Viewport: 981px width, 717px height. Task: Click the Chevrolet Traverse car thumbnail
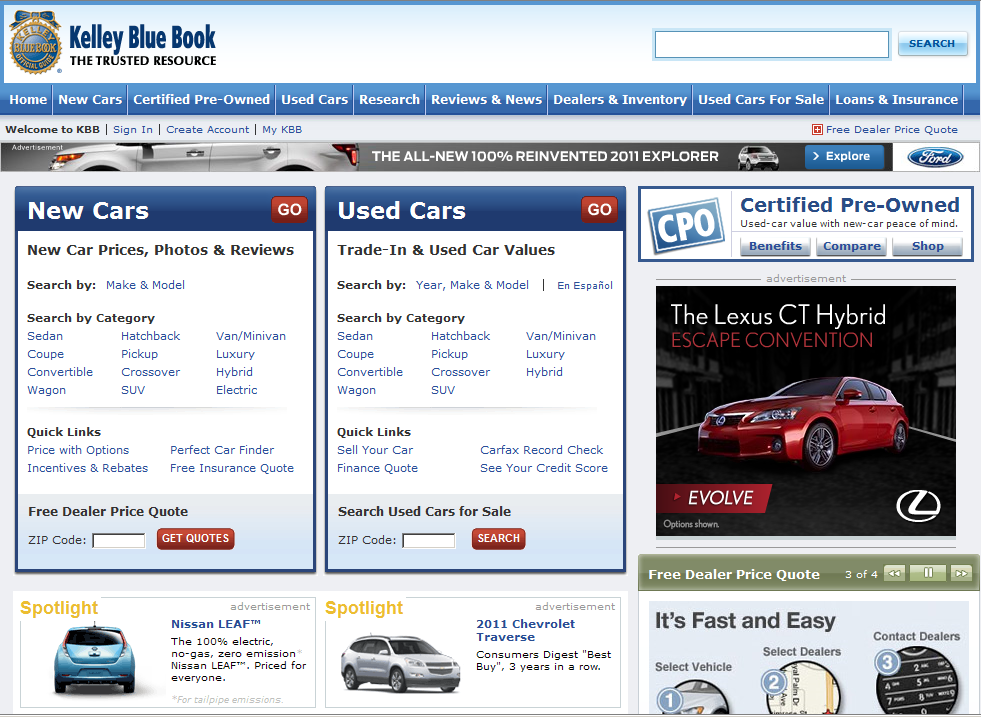point(400,663)
